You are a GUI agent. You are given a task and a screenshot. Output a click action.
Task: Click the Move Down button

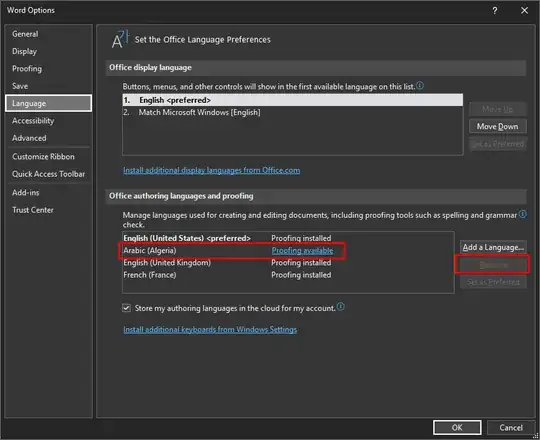498,126
